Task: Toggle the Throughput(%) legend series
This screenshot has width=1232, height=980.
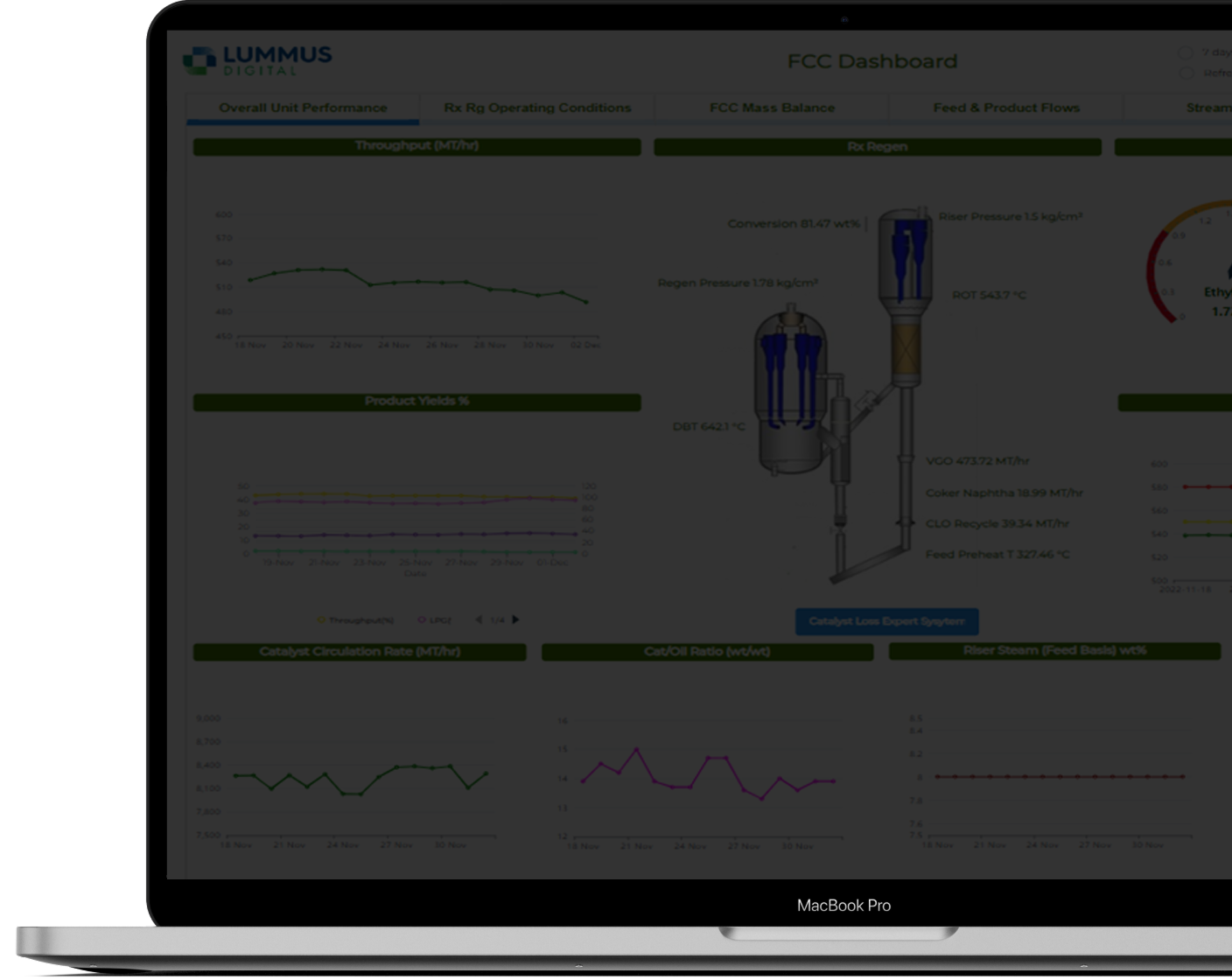Action: click(x=355, y=619)
